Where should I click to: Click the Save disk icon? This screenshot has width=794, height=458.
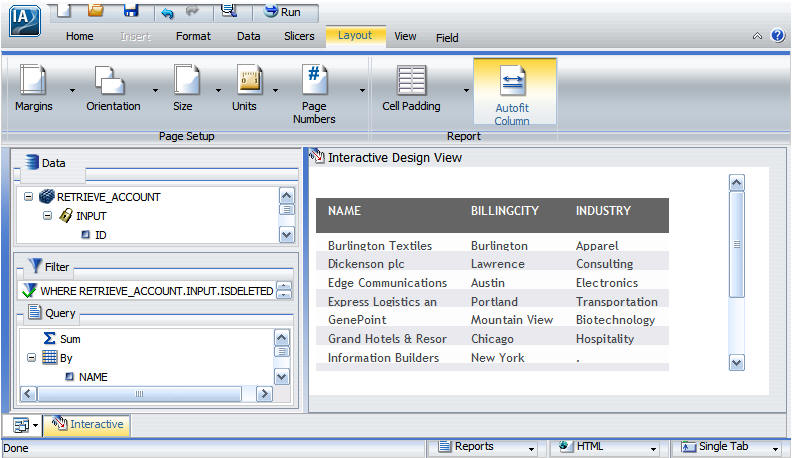pos(131,9)
